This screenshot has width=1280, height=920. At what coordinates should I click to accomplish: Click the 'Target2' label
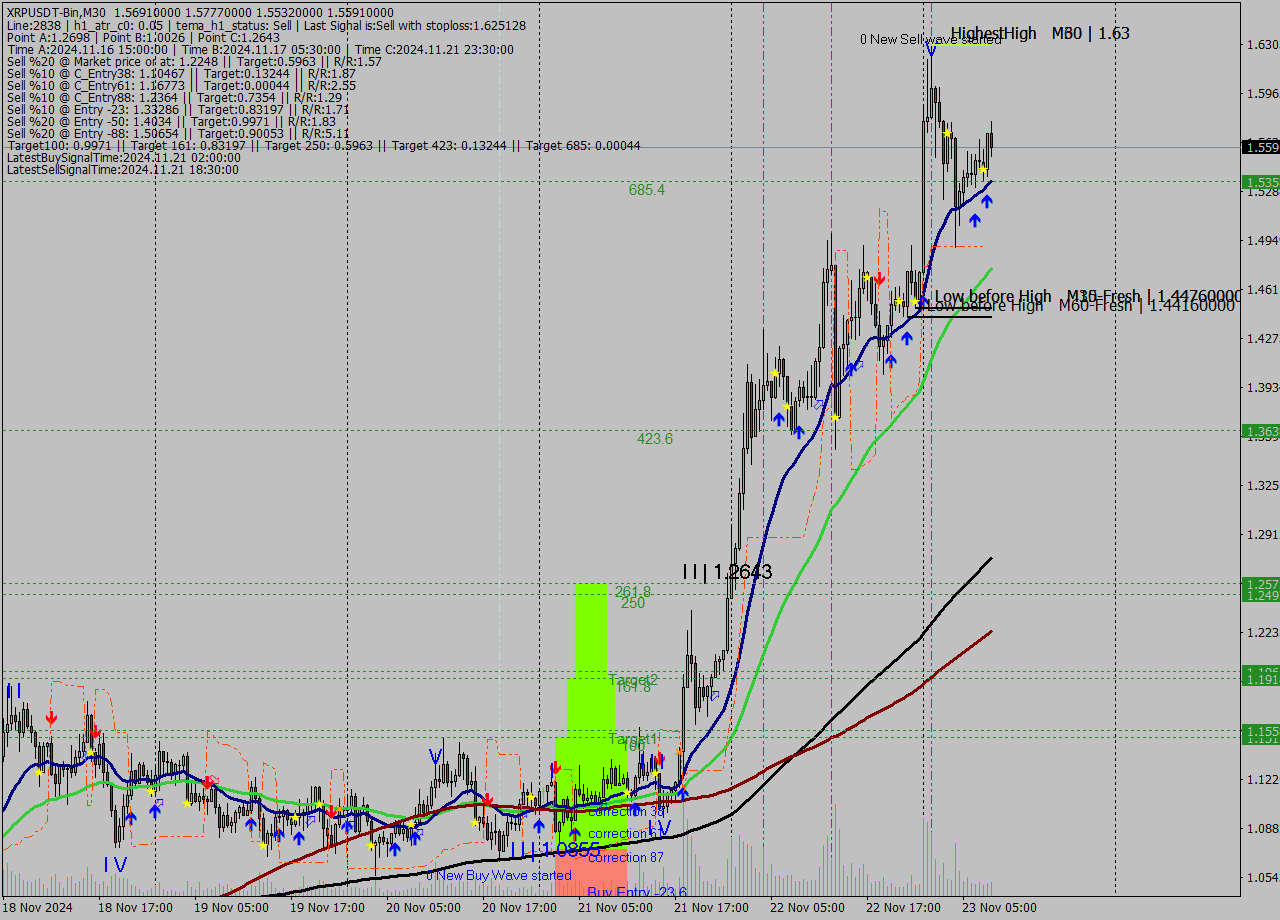click(633, 679)
